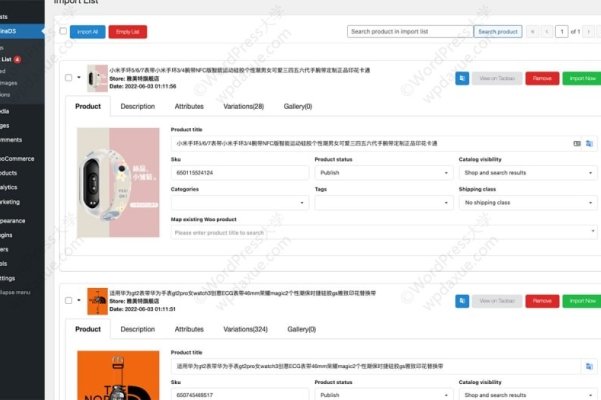Go to the next page using the pagination arrow after 'of 1'
601x400 pixels.
coord(588,31)
